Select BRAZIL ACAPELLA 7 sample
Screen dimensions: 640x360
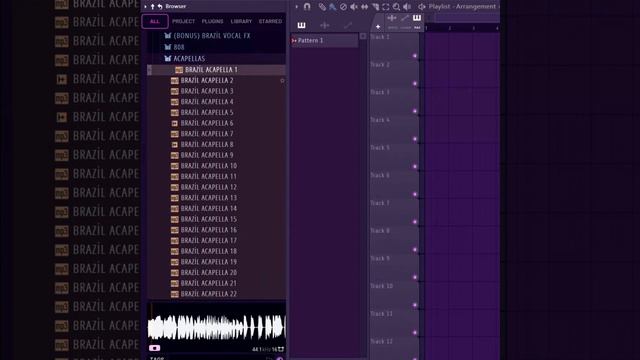207,134
